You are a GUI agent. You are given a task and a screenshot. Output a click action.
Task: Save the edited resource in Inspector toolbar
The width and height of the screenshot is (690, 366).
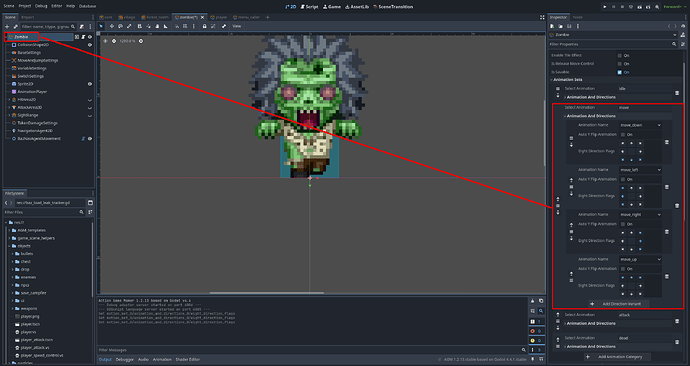(569, 26)
